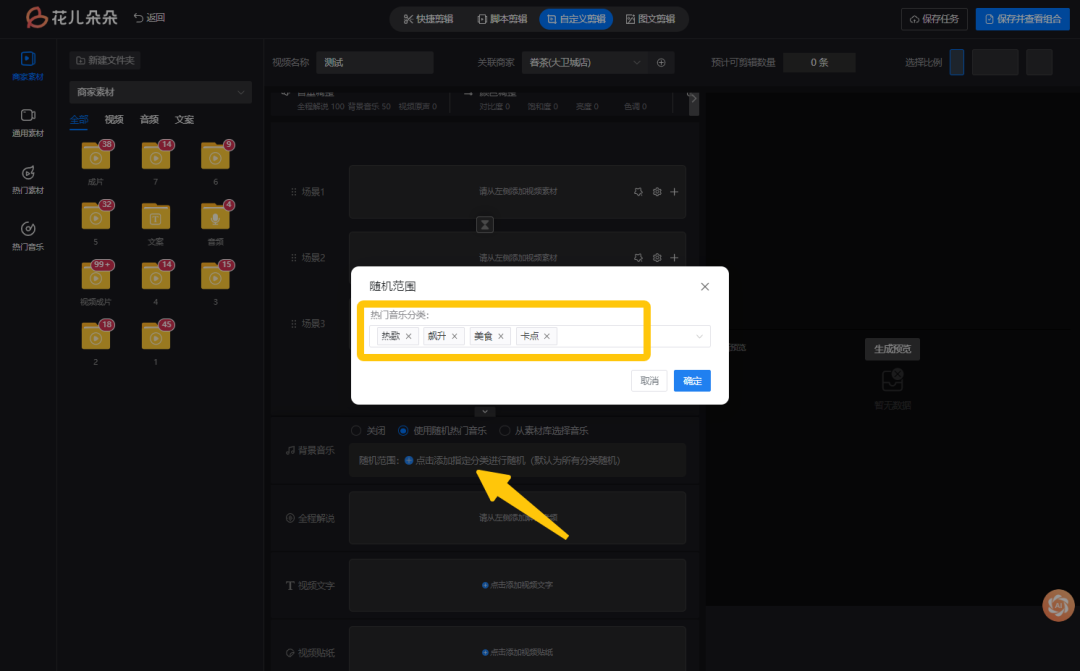1080x671 pixels.
Task: Open folder named 5
Action: point(96,216)
